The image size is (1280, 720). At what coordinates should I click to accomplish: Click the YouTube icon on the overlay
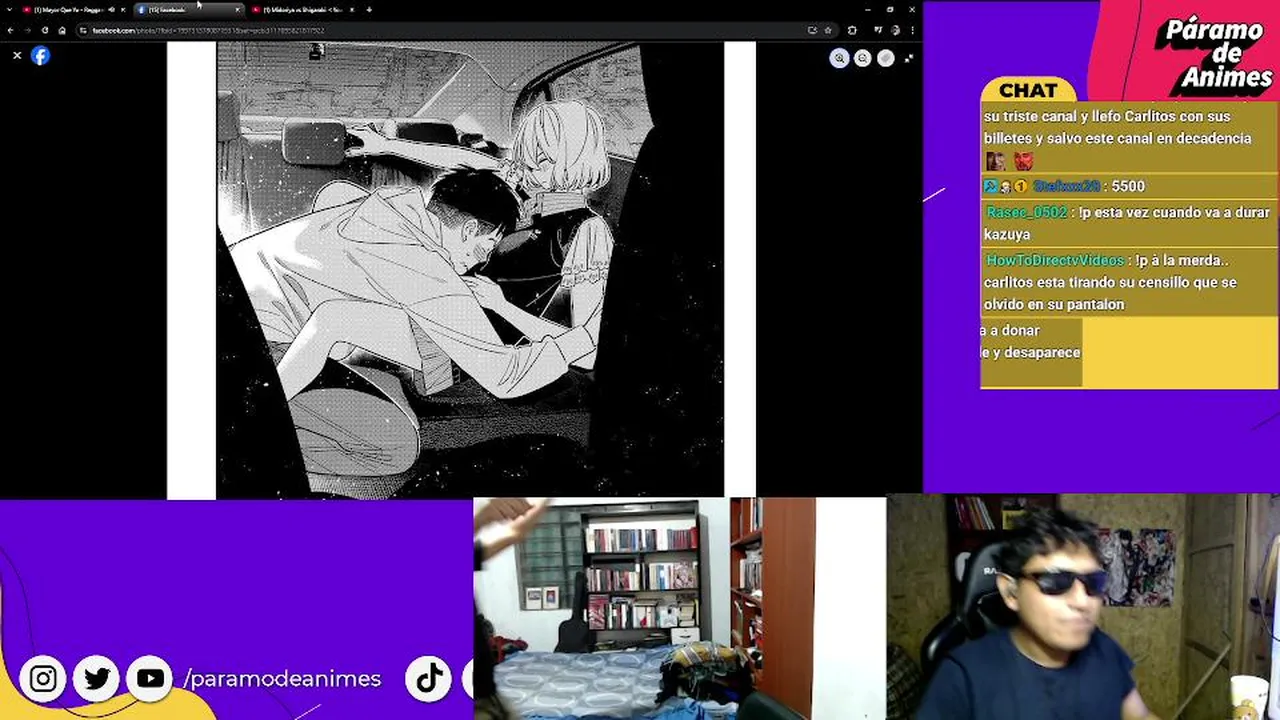(x=151, y=679)
